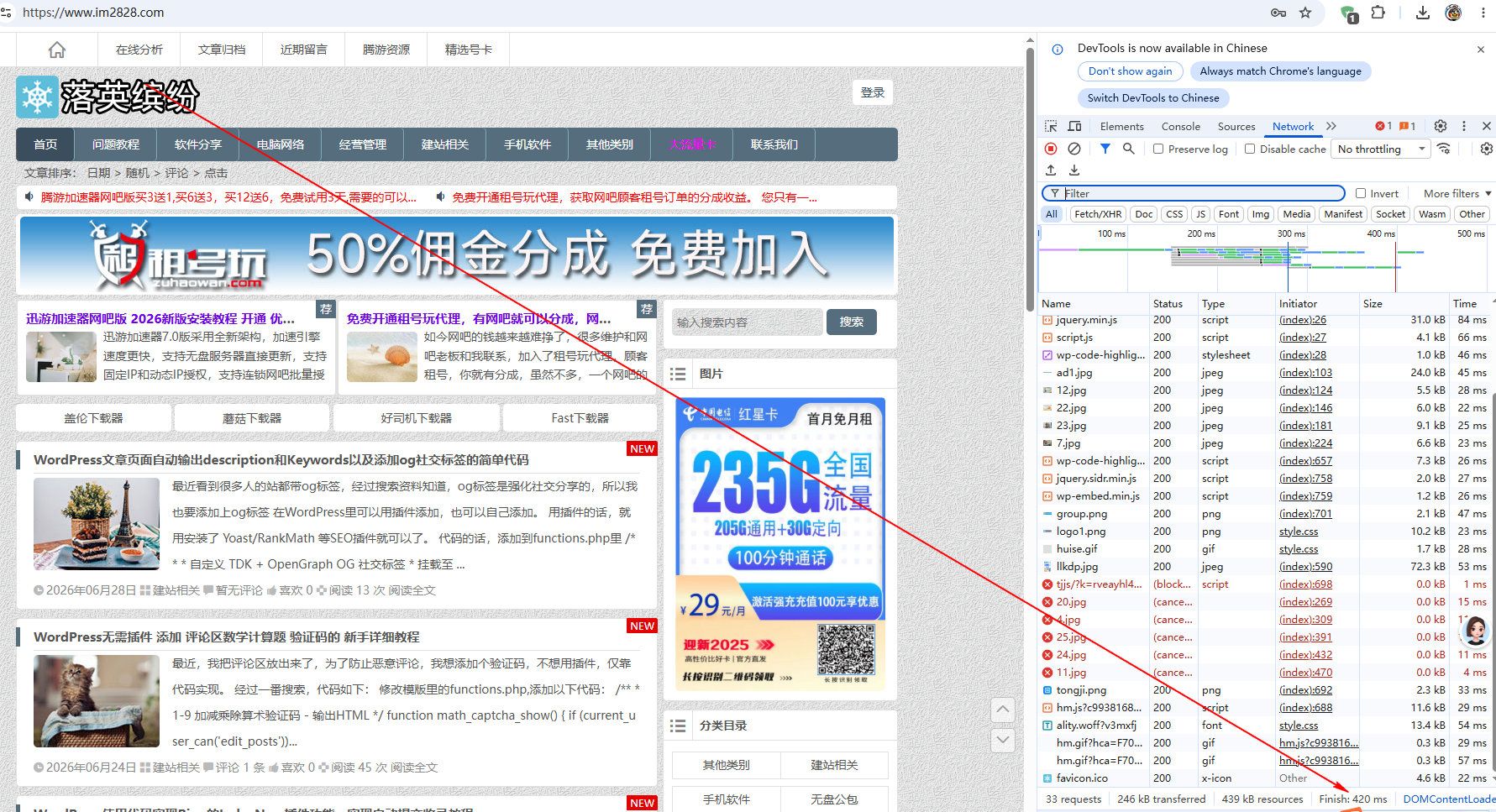This screenshot has width=1496, height=812.
Task: Click the page scroll-up arrow button
Action: [1003, 710]
